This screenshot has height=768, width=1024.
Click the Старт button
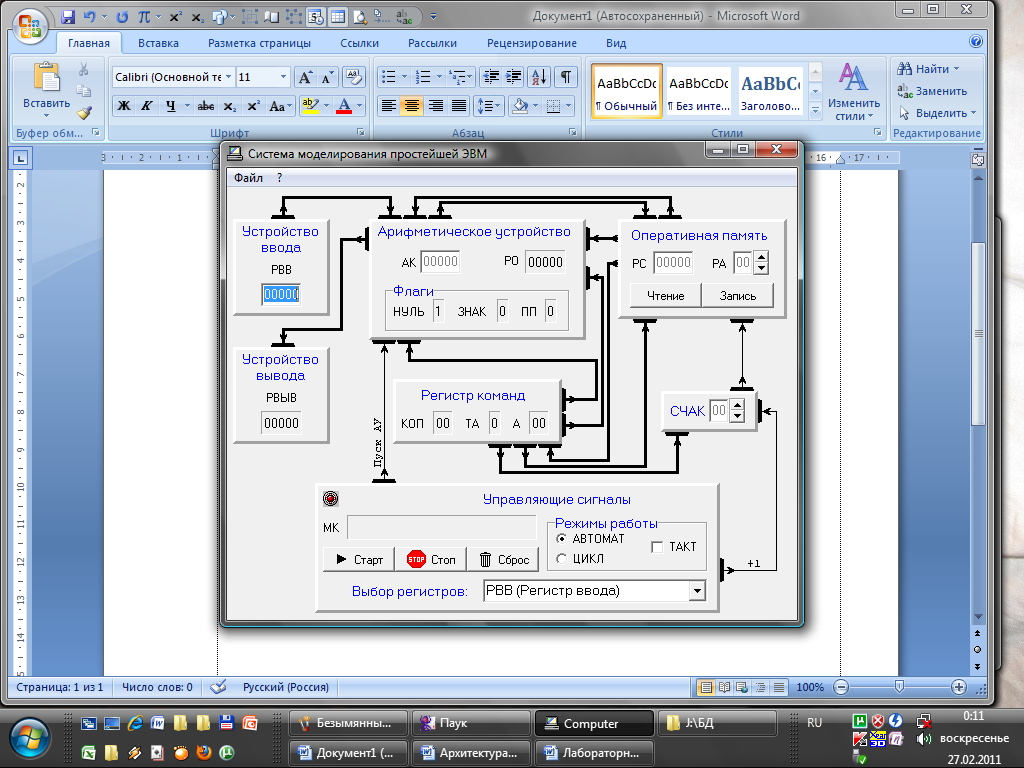[x=359, y=560]
